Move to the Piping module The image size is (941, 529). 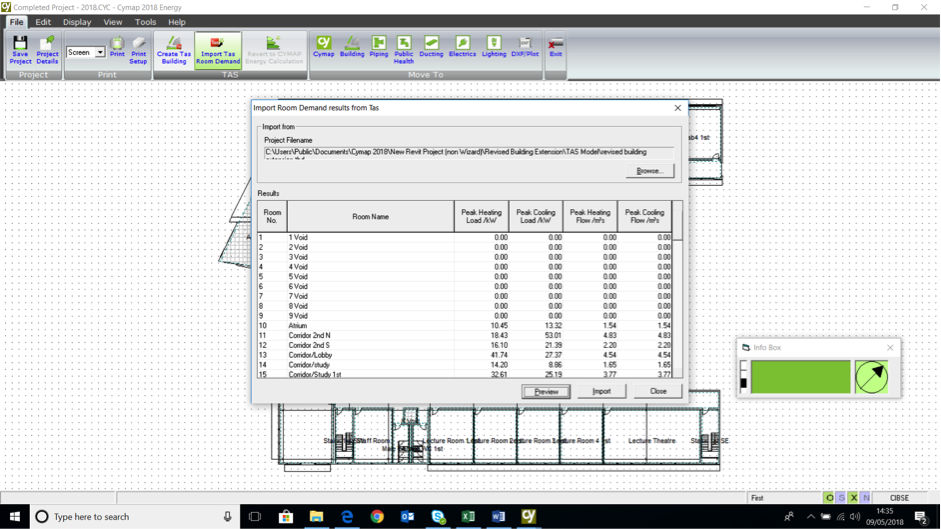pyautogui.click(x=379, y=47)
